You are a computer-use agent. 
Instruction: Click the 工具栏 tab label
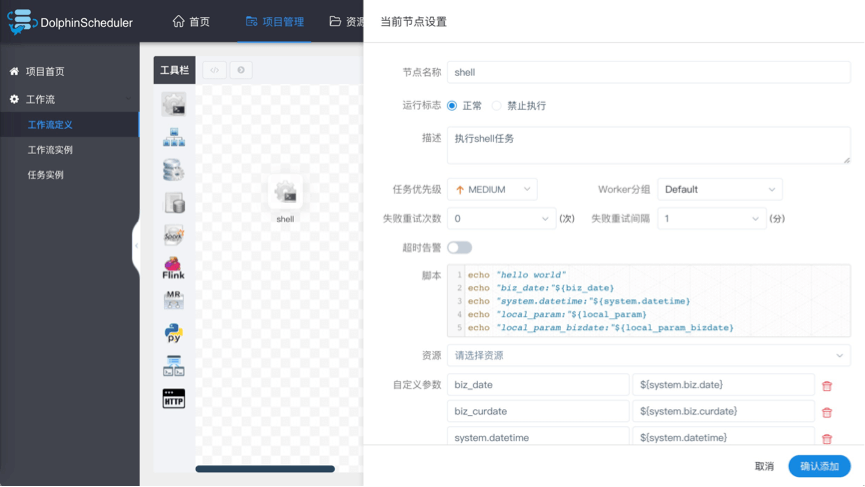[174, 70]
